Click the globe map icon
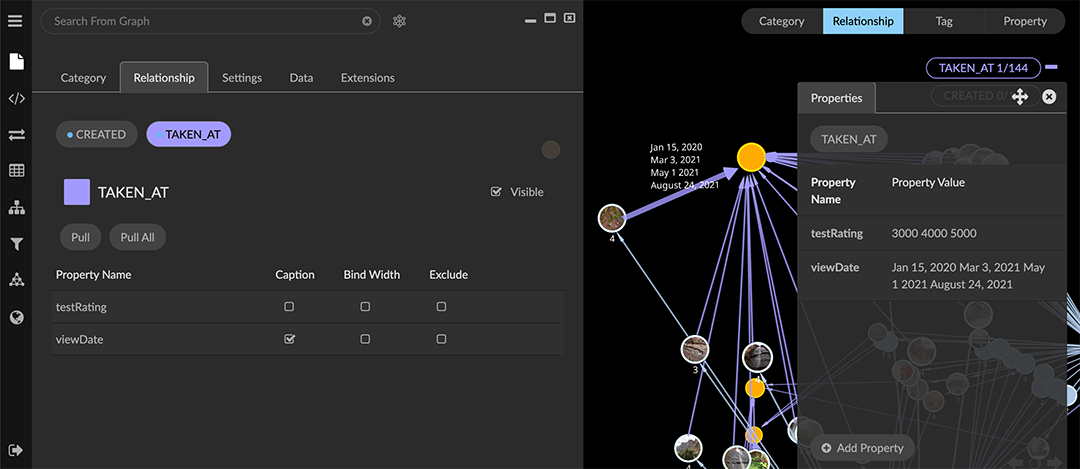 [x=16, y=317]
